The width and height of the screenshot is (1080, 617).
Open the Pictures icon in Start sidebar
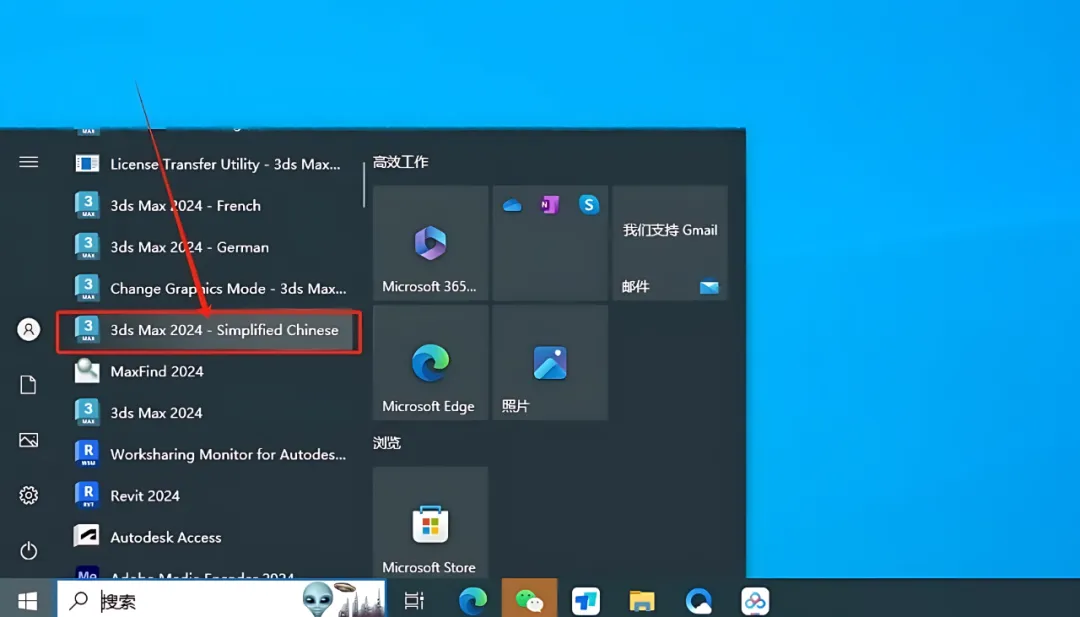(28, 440)
